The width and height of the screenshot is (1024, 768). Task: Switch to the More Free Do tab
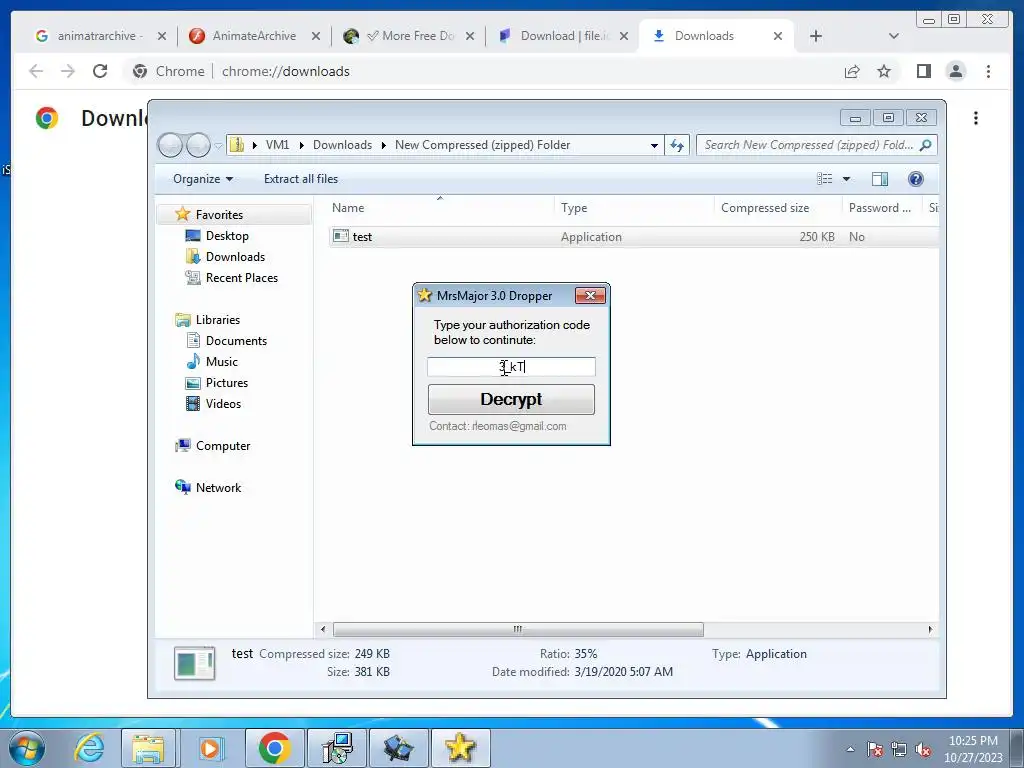click(409, 36)
